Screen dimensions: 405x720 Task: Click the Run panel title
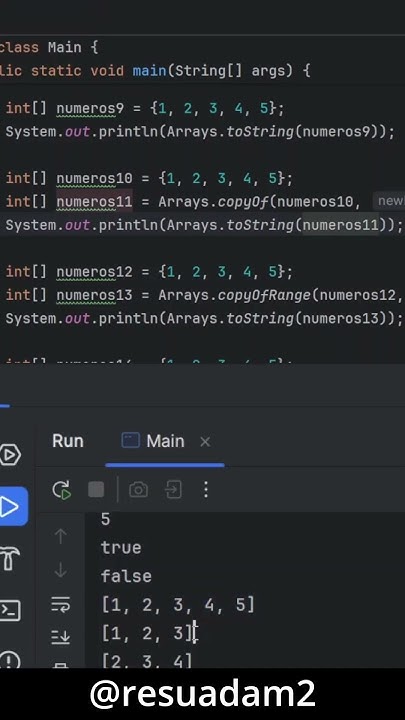(68, 441)
